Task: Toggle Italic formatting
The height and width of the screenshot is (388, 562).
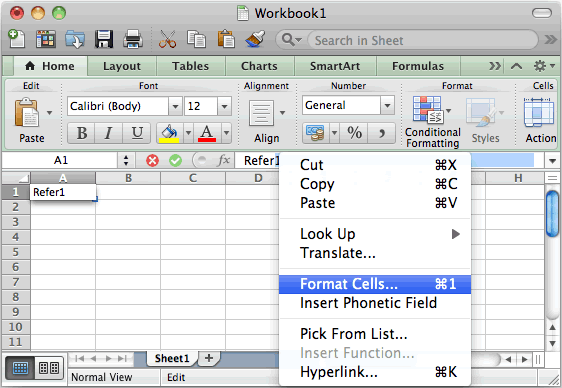Action: coord(108,133)
